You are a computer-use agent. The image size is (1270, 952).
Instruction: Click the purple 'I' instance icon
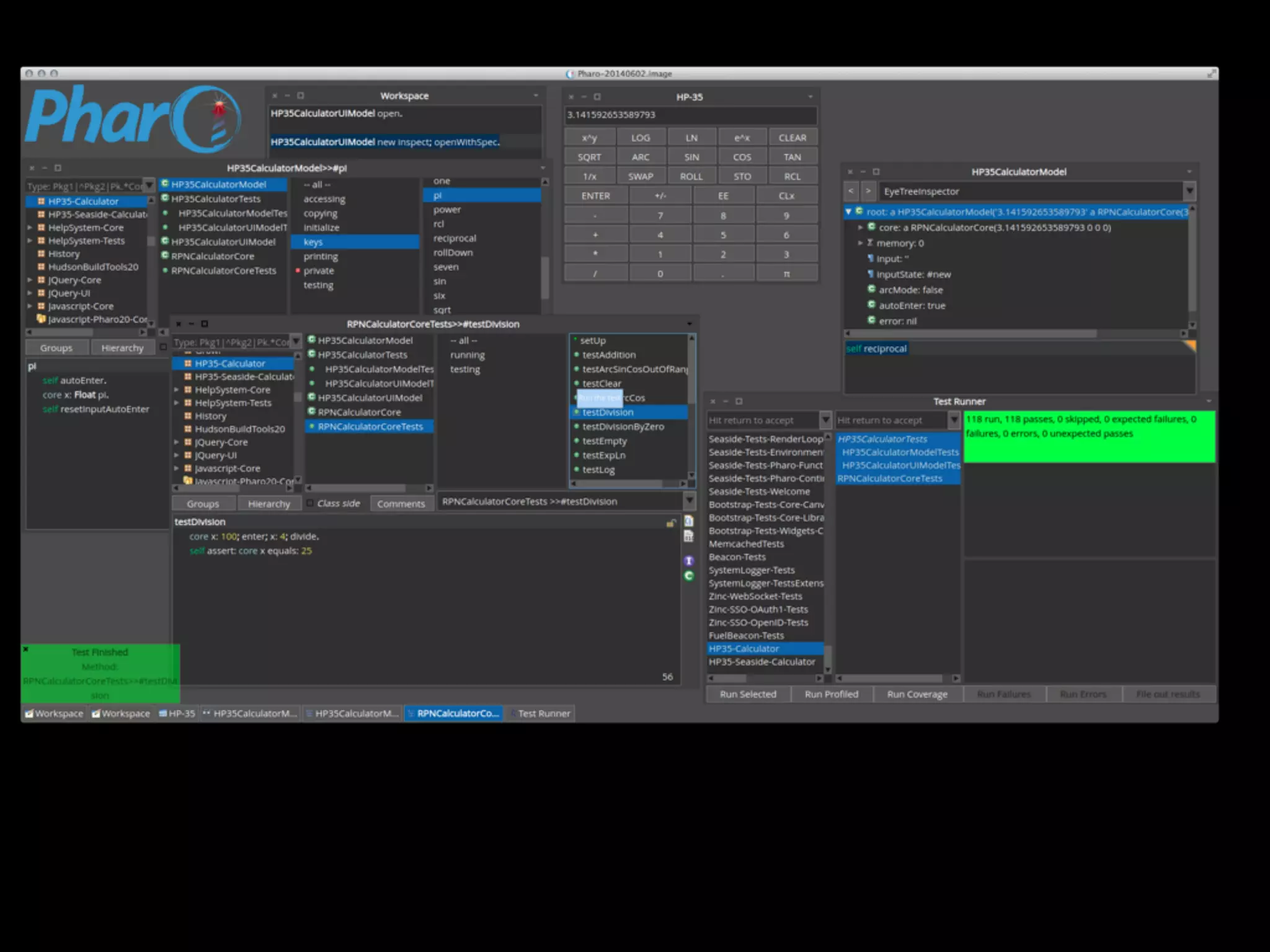[x=688, y=561]
